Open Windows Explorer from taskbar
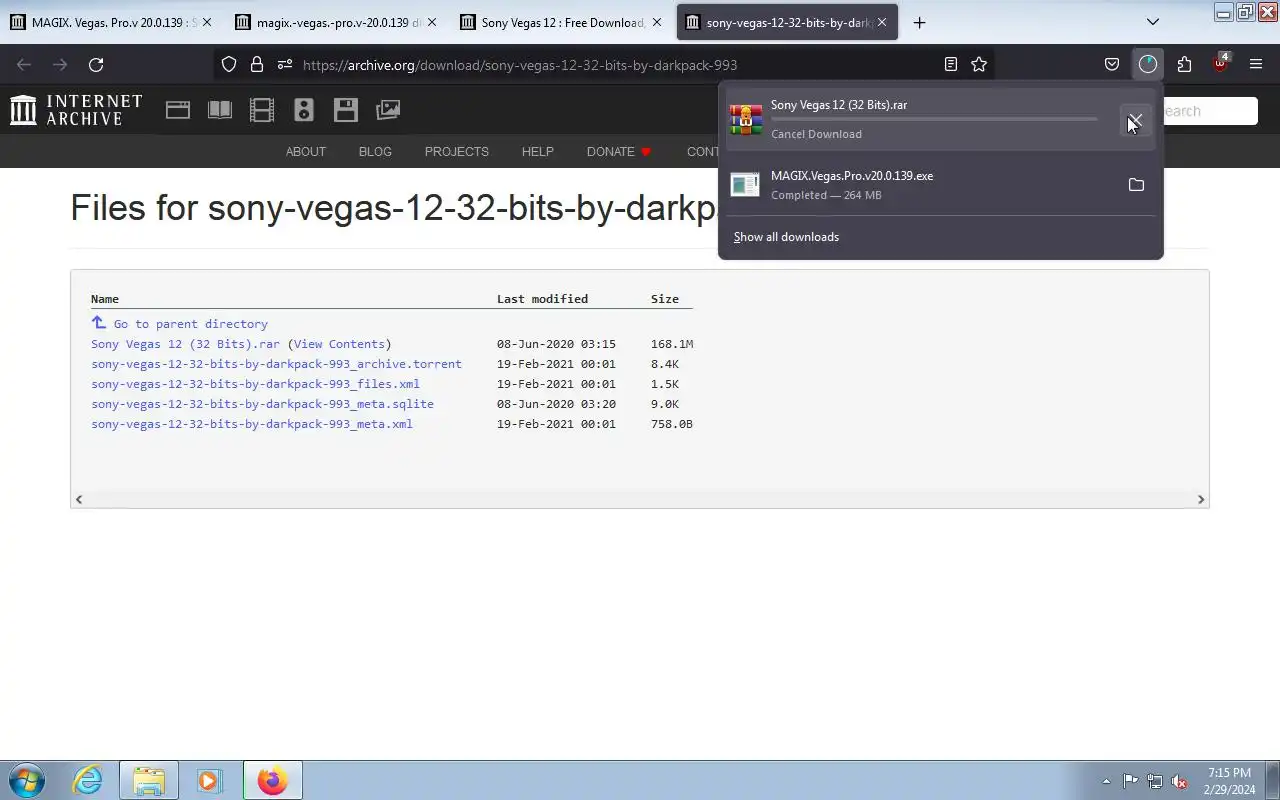This screenshot has width=1280, height=800. click(148, 780)
